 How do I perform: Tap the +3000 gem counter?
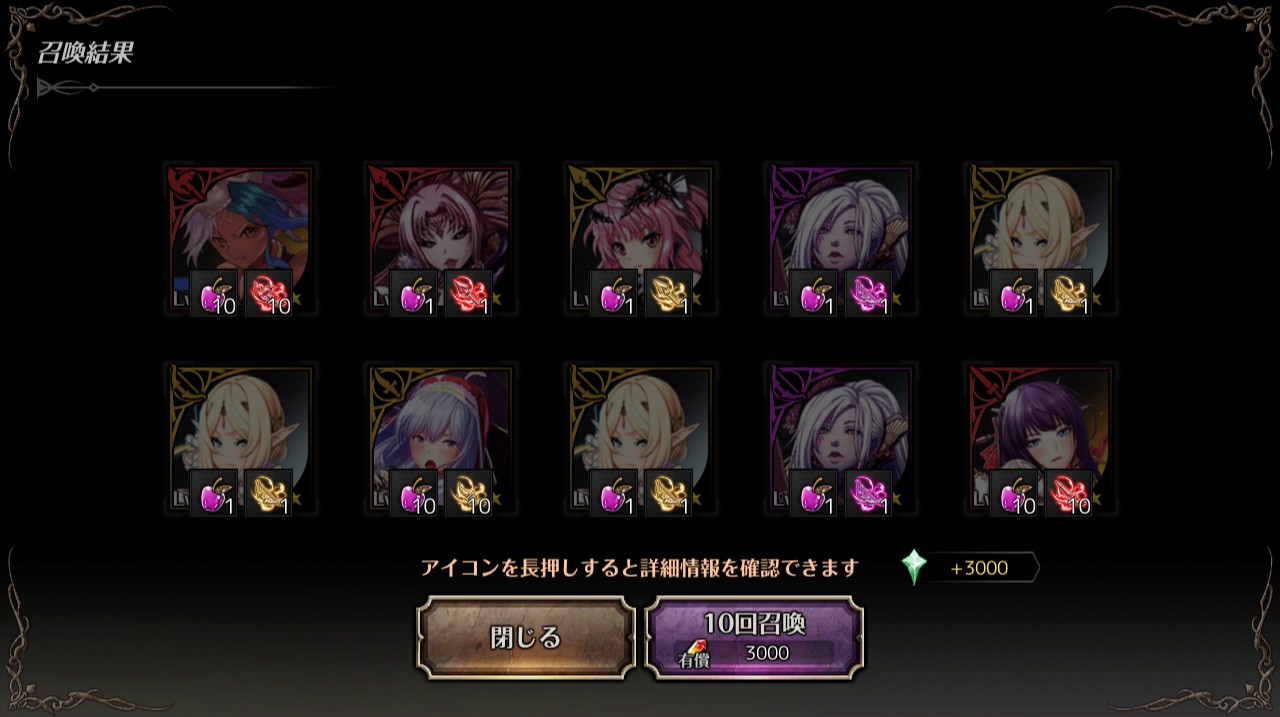click(979, 568)
